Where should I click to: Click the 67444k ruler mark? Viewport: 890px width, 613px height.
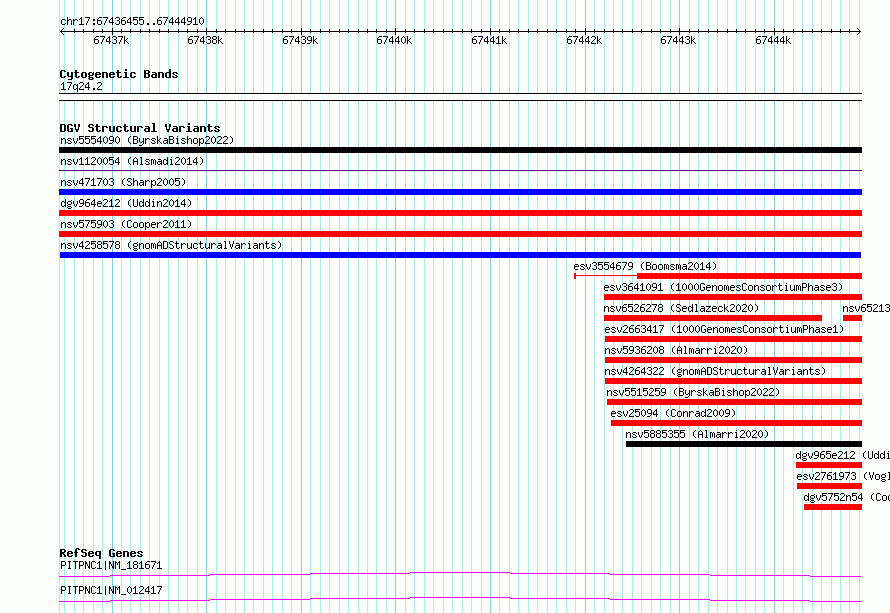[773, 40]
